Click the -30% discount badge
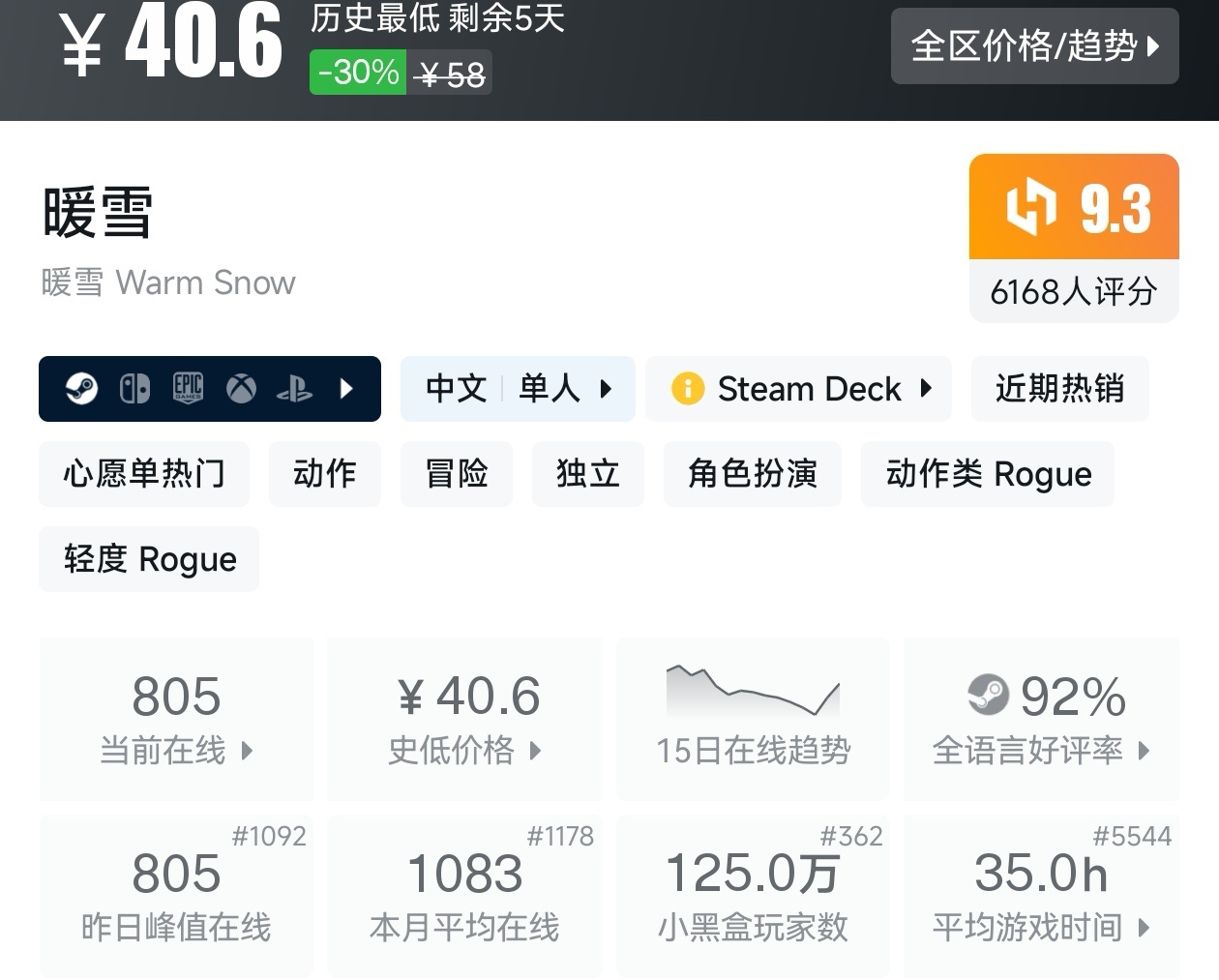Viewport: 1219px width, 980px height. click(x=358, y=73)
